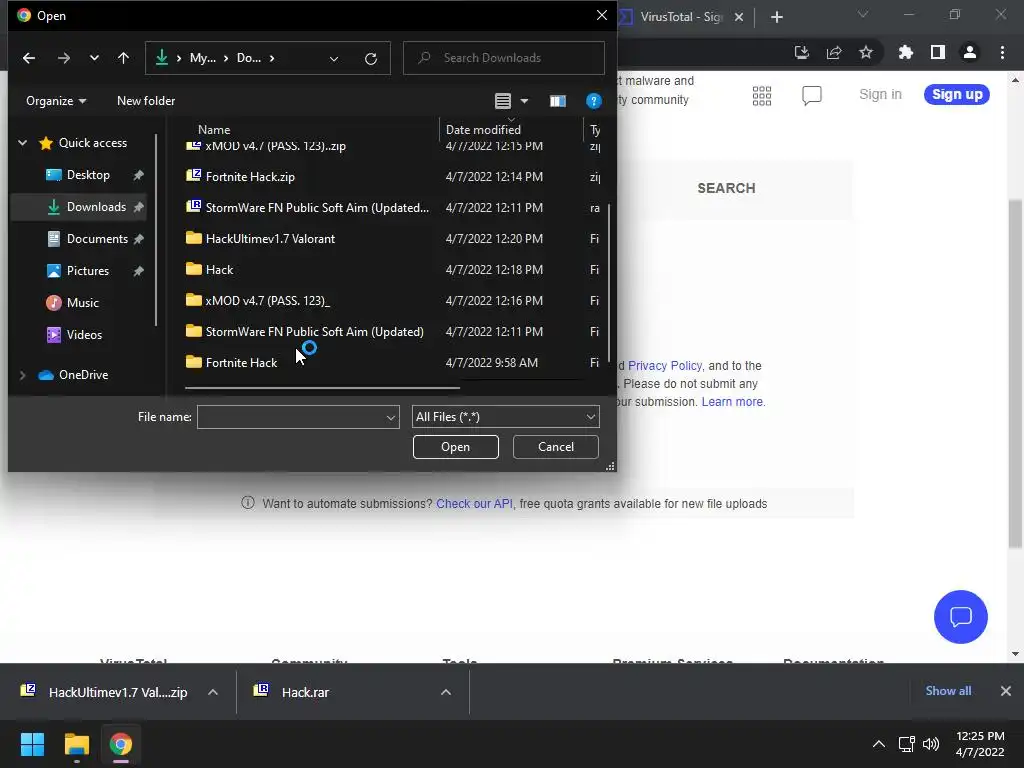Share this page icon in Chrome
The width and height of the screenshot is (1024, 768).
834,52
